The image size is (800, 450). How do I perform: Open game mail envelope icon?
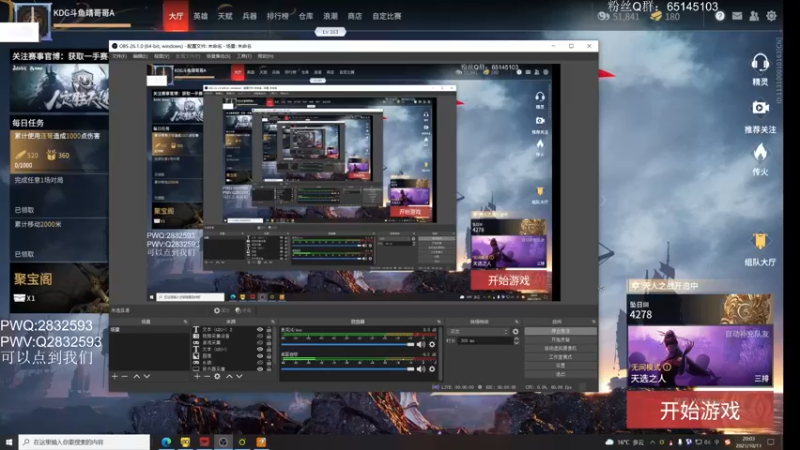point(737,16)
